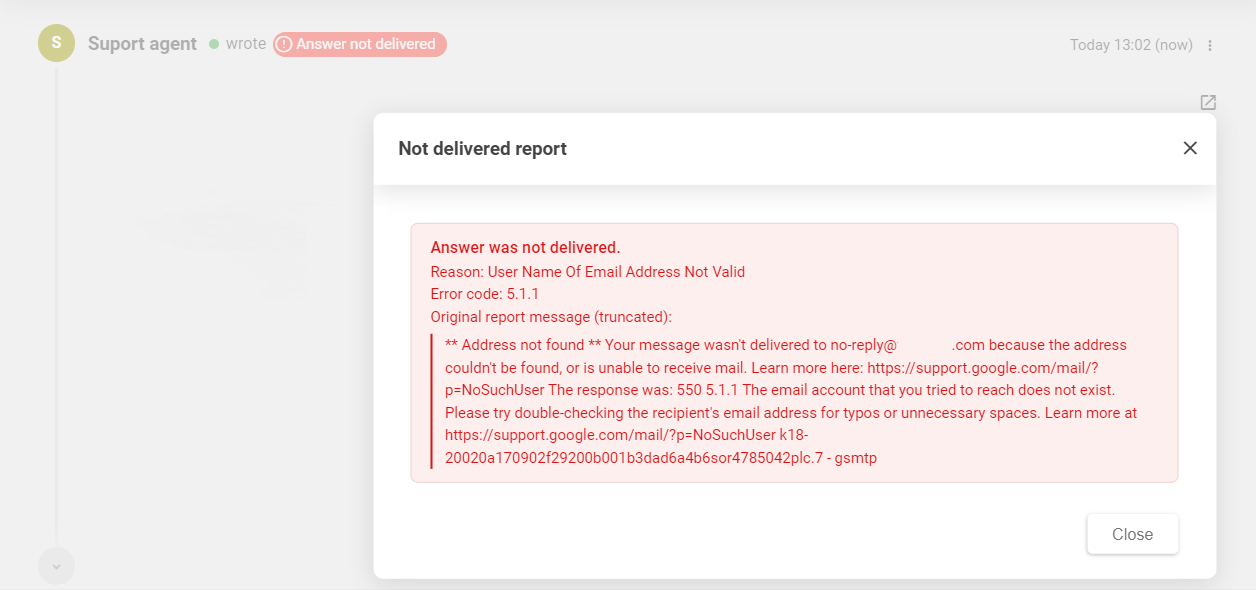Click the green online status dot
Viewport: 1256px width, 590px height.
click(x=214, y=44)
